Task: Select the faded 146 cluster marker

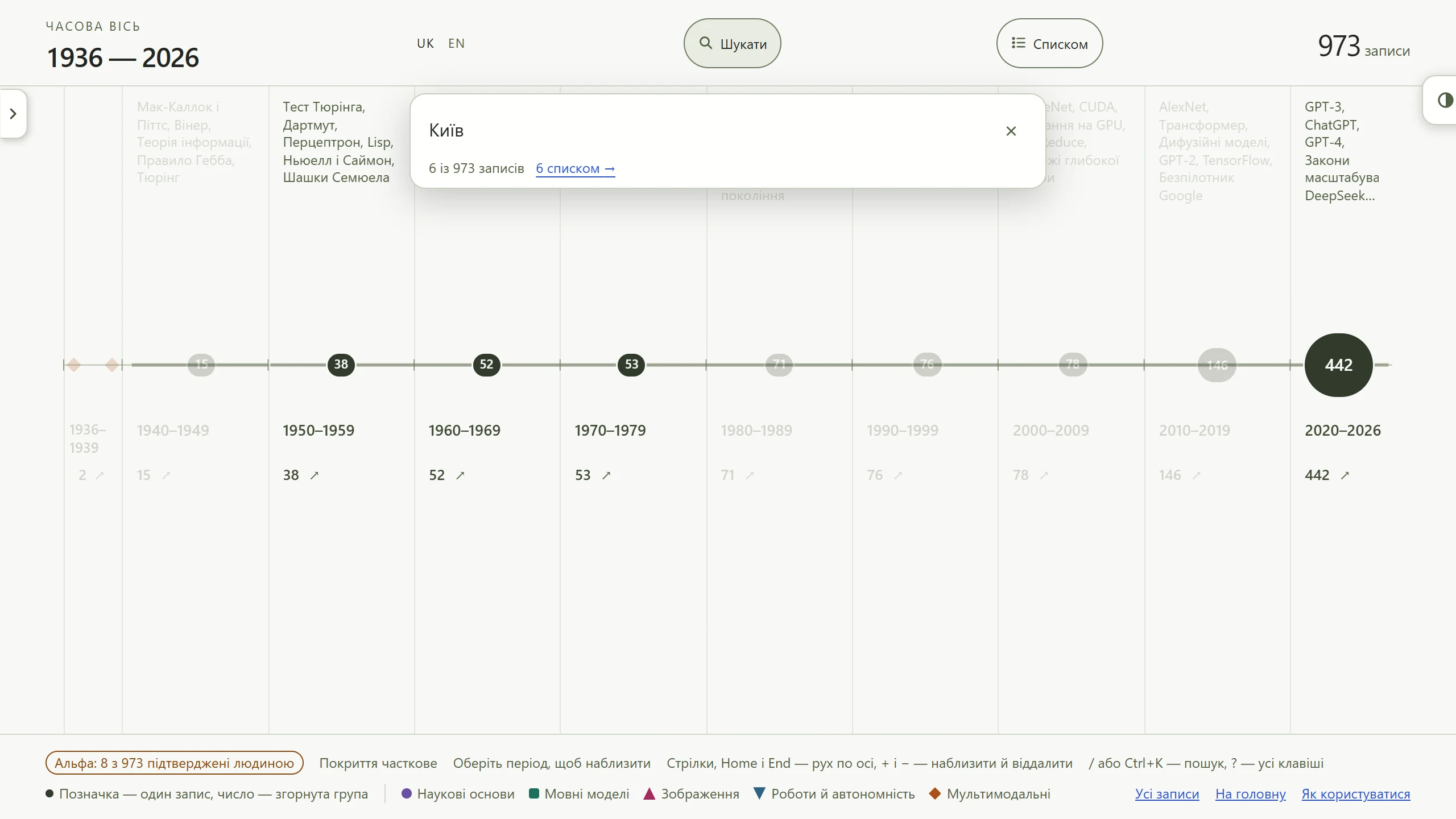Action: coord(1217,365)
